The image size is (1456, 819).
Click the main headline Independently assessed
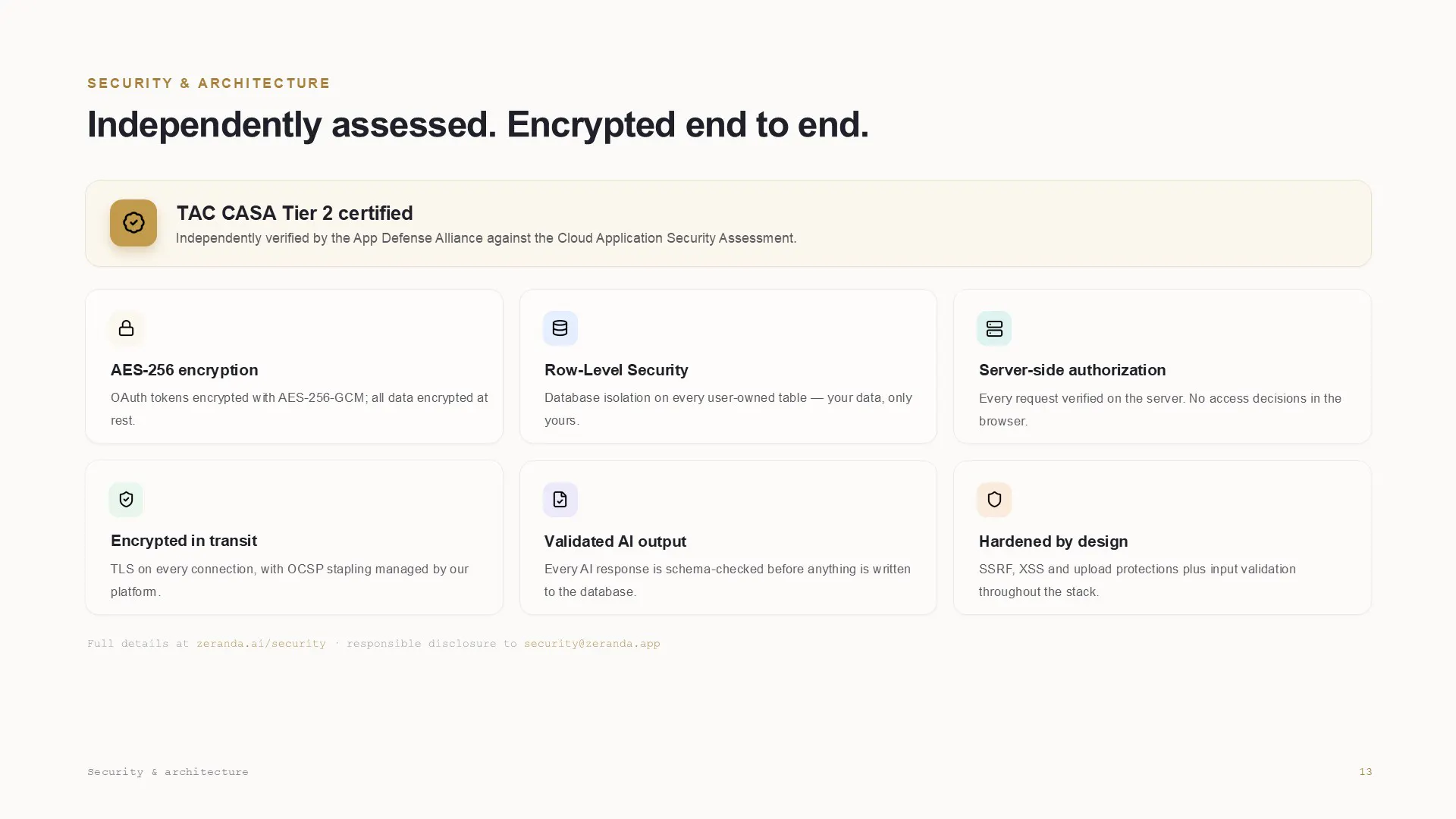click(292, 124)
